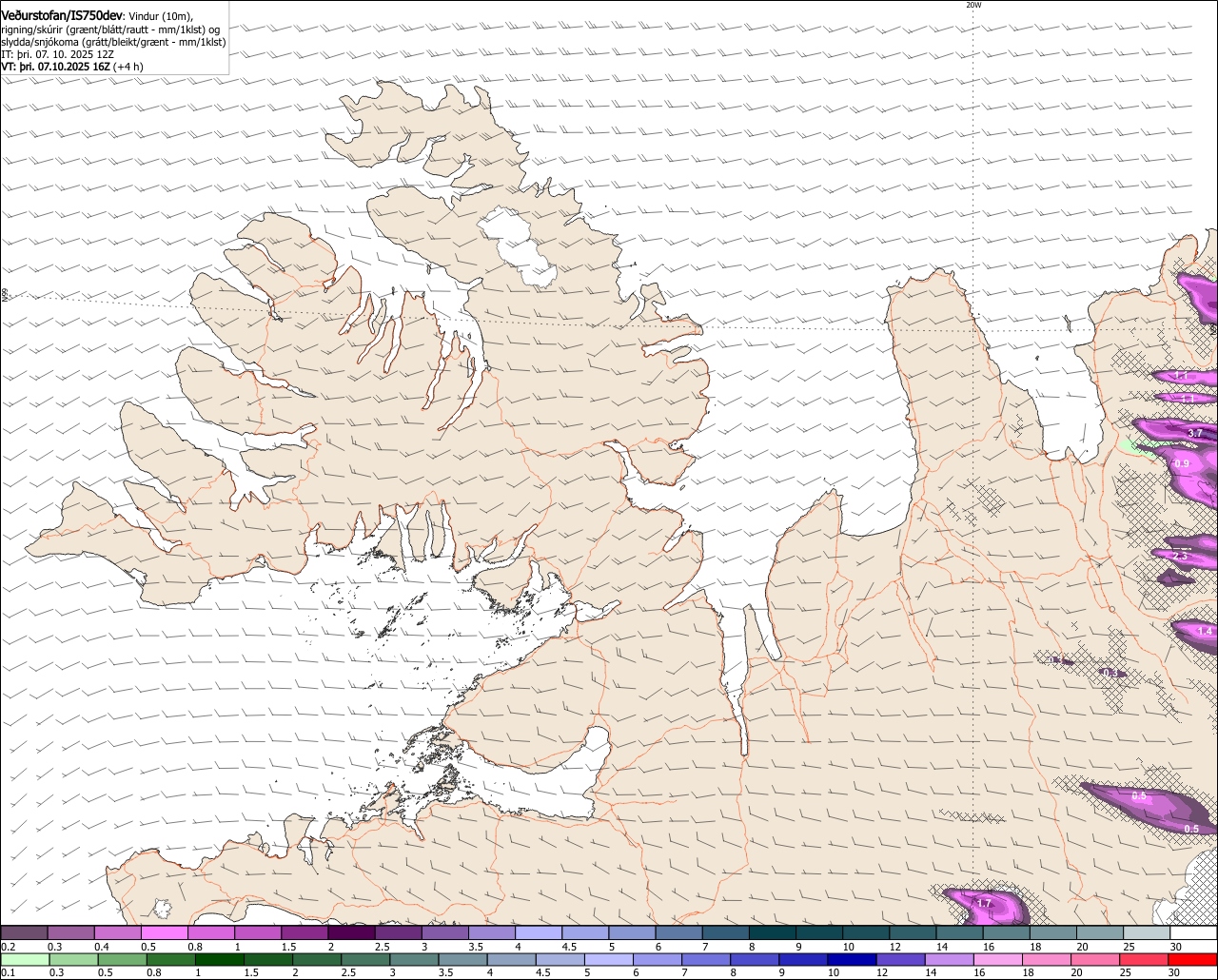Click the '0.4' legend scale label
The height and width of the screenshot is (980, 1218).
[x=102, y=947]
